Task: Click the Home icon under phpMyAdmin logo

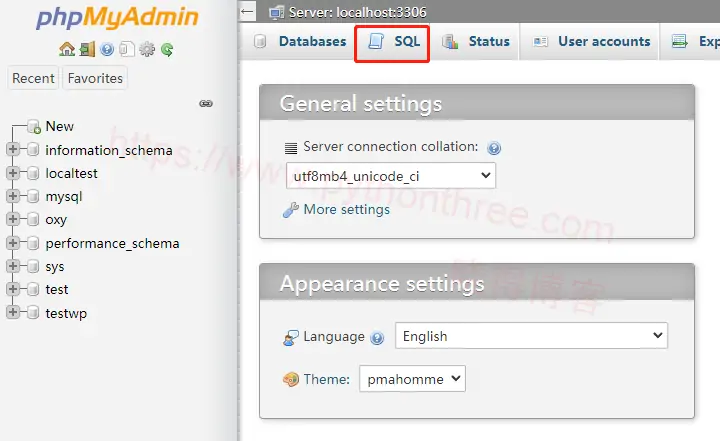Action: point(67,49)
